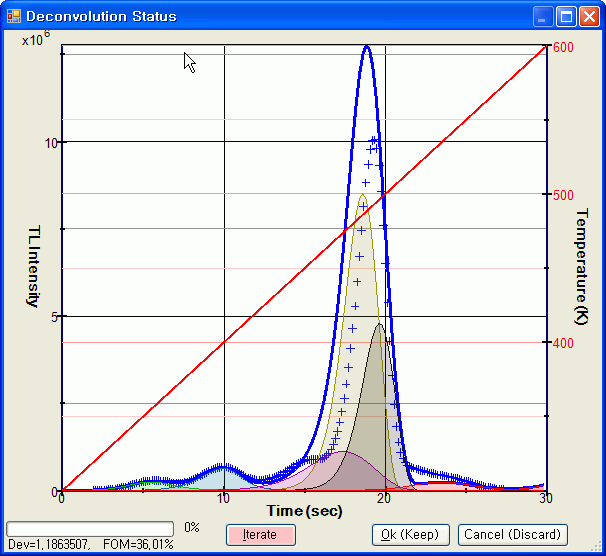Click Cancel (Discard) to reject results
The height and width of the screenshot is (556, 606).
tap(514, 534)
